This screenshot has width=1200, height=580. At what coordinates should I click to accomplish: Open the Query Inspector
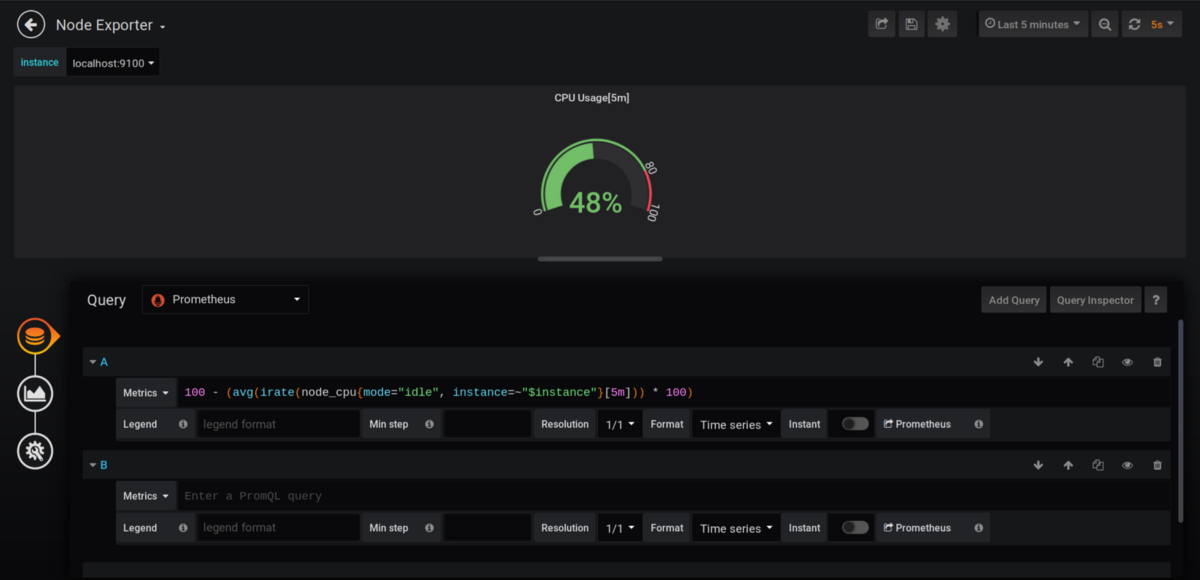(x=1095, y=300)
